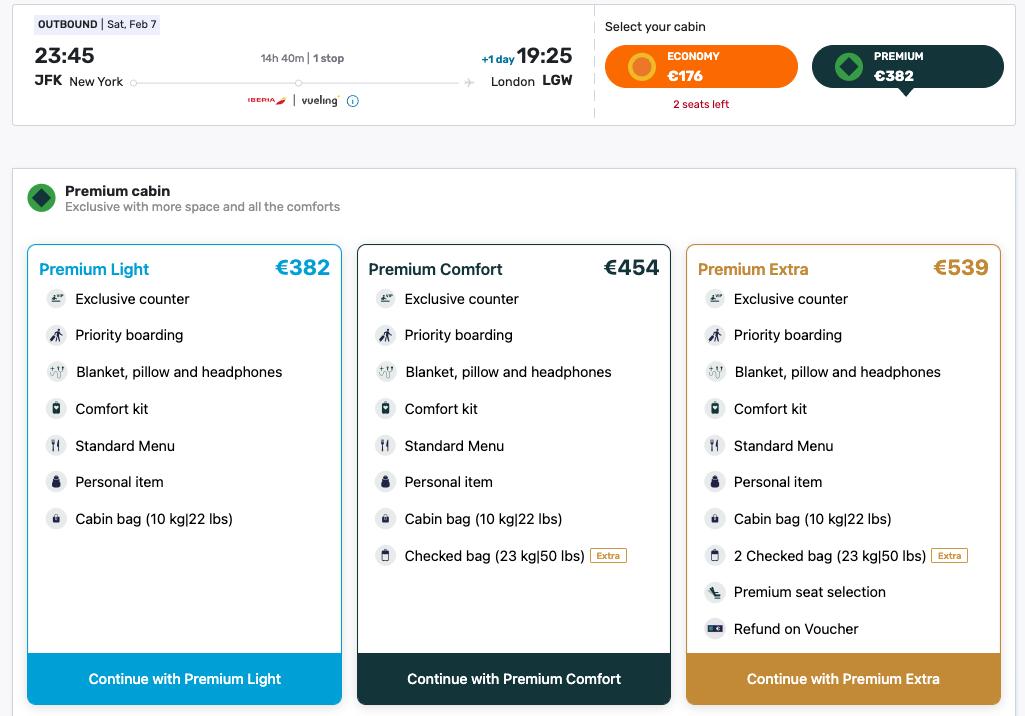
Task: Continue with Premium Extra
Action: [x=842, y=678]
